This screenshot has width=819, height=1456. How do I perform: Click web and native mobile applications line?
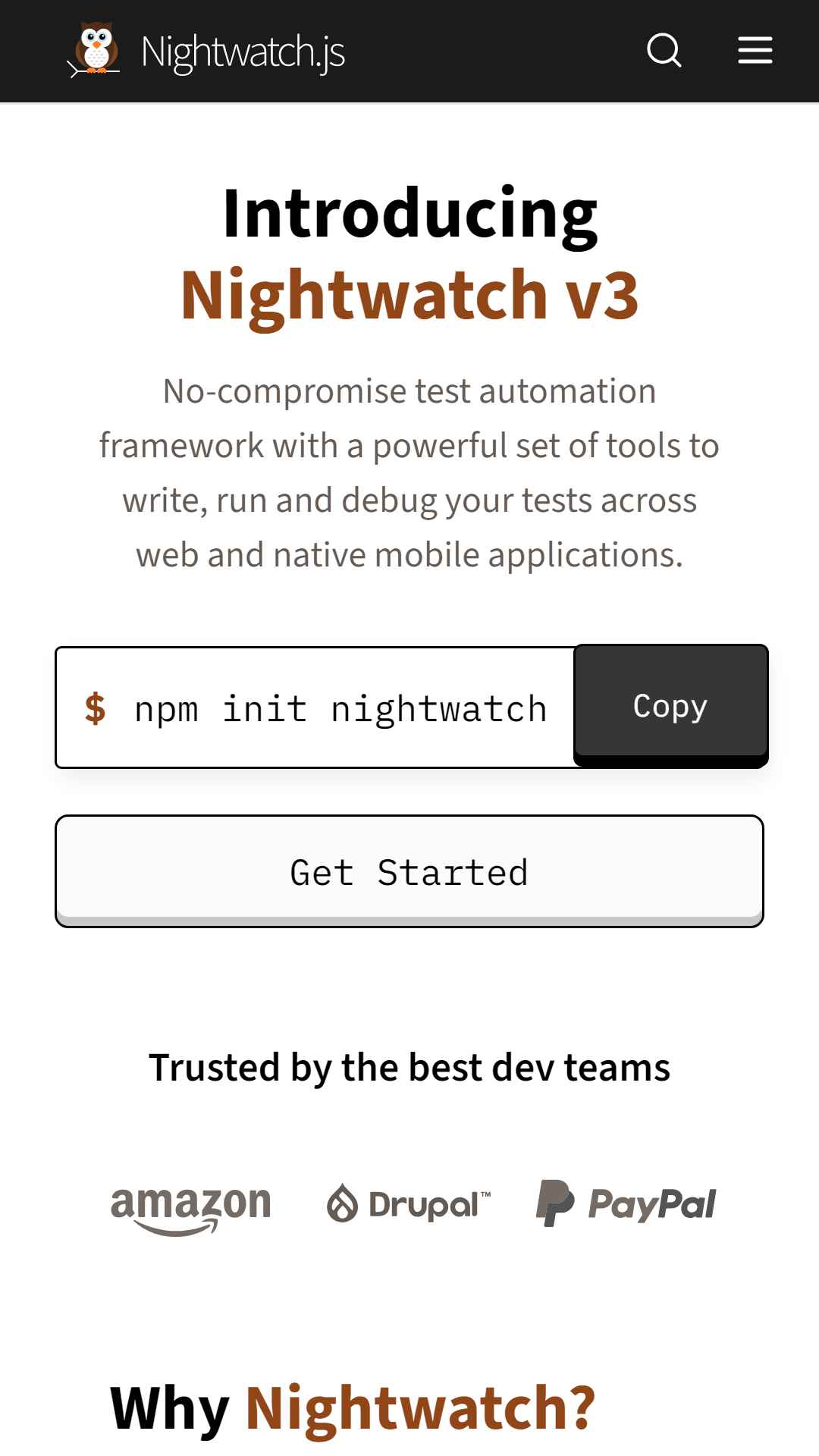(x=409, y=555)
